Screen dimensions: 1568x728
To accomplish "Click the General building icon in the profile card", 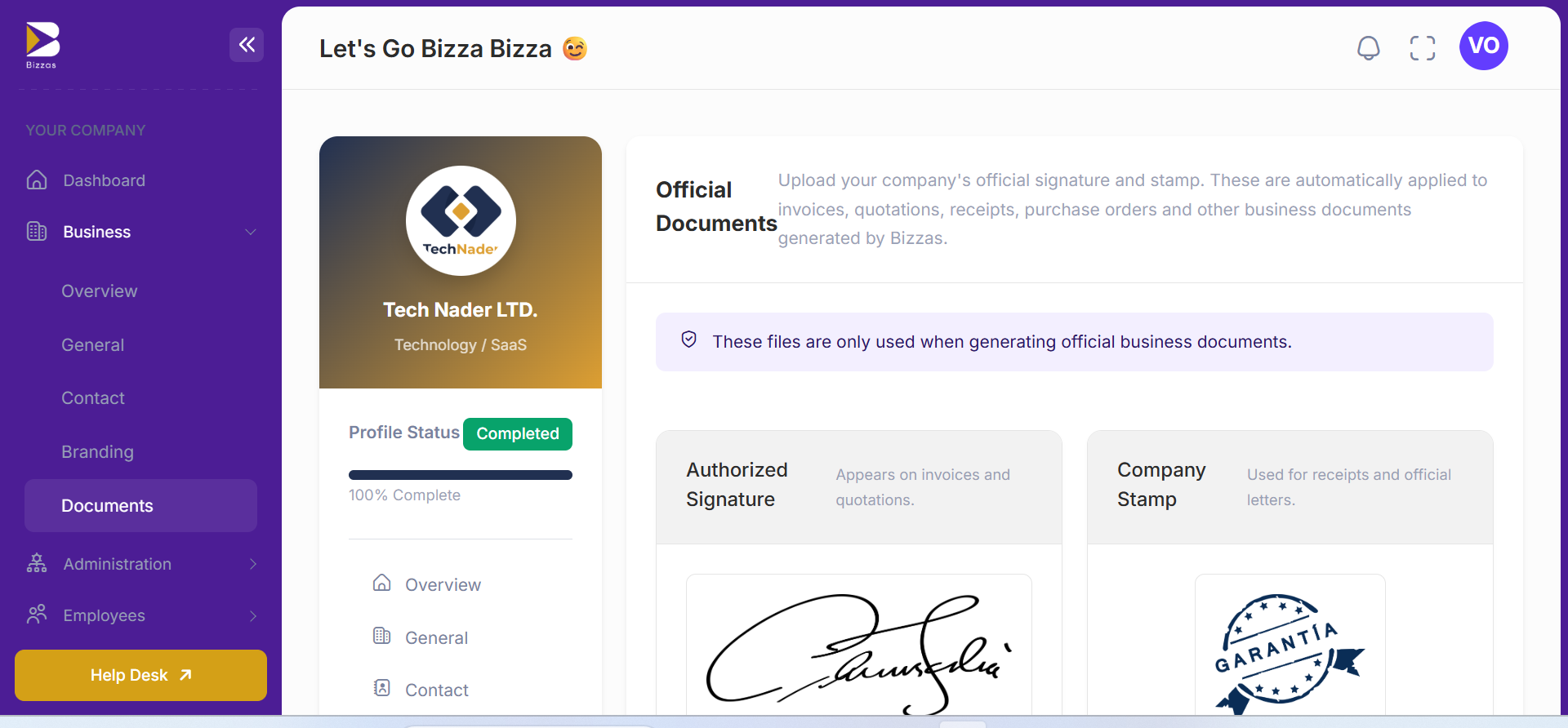I will [x=381, y=636].
